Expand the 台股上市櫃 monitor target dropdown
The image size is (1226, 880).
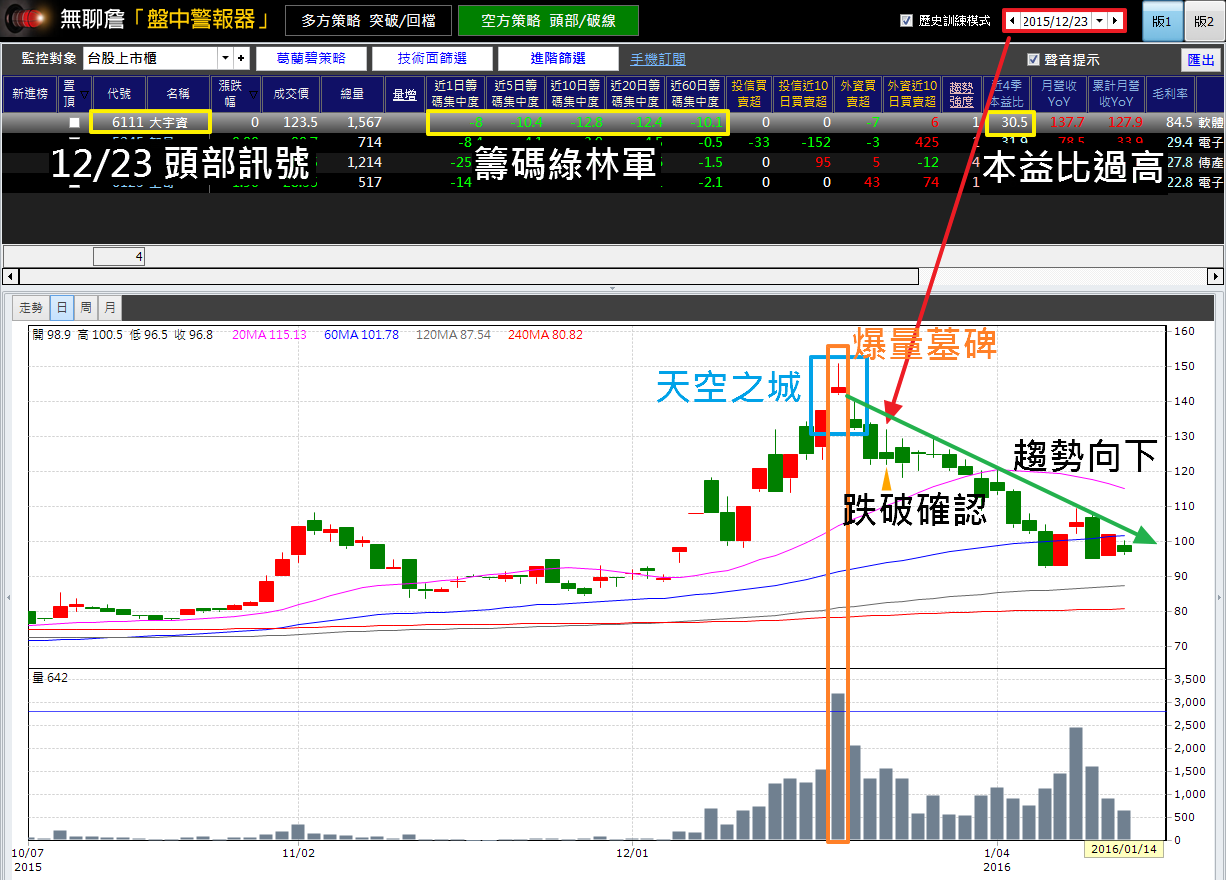pos(225,58)
